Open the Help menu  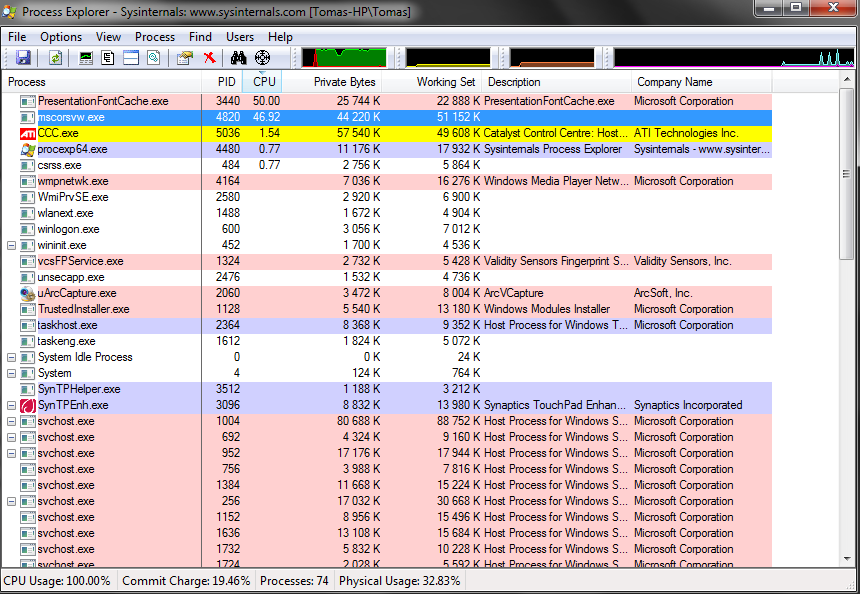point(280,37)
